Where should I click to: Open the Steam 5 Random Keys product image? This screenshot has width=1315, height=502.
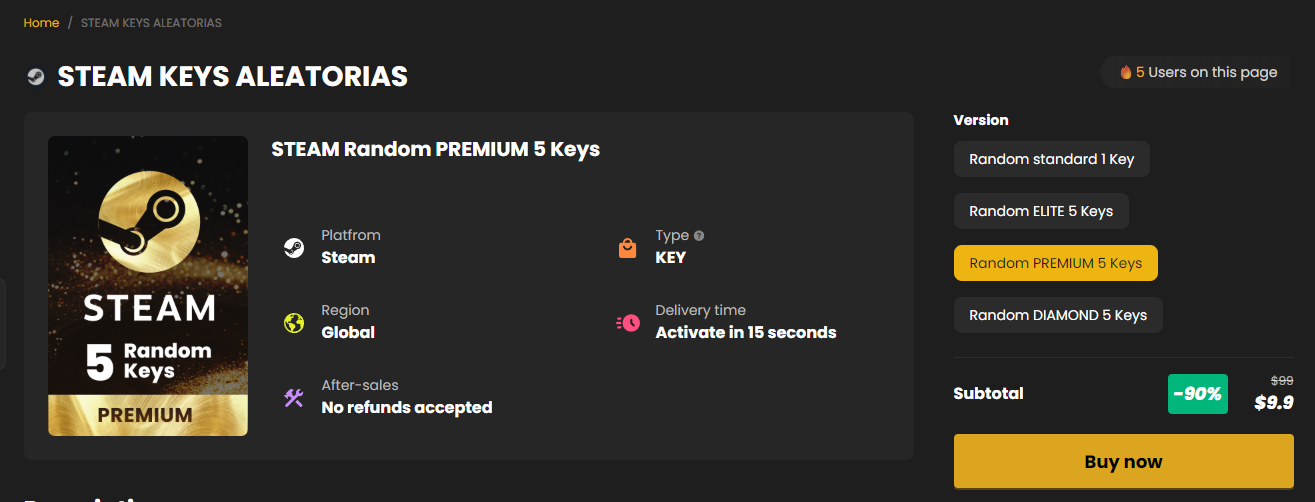148,286
